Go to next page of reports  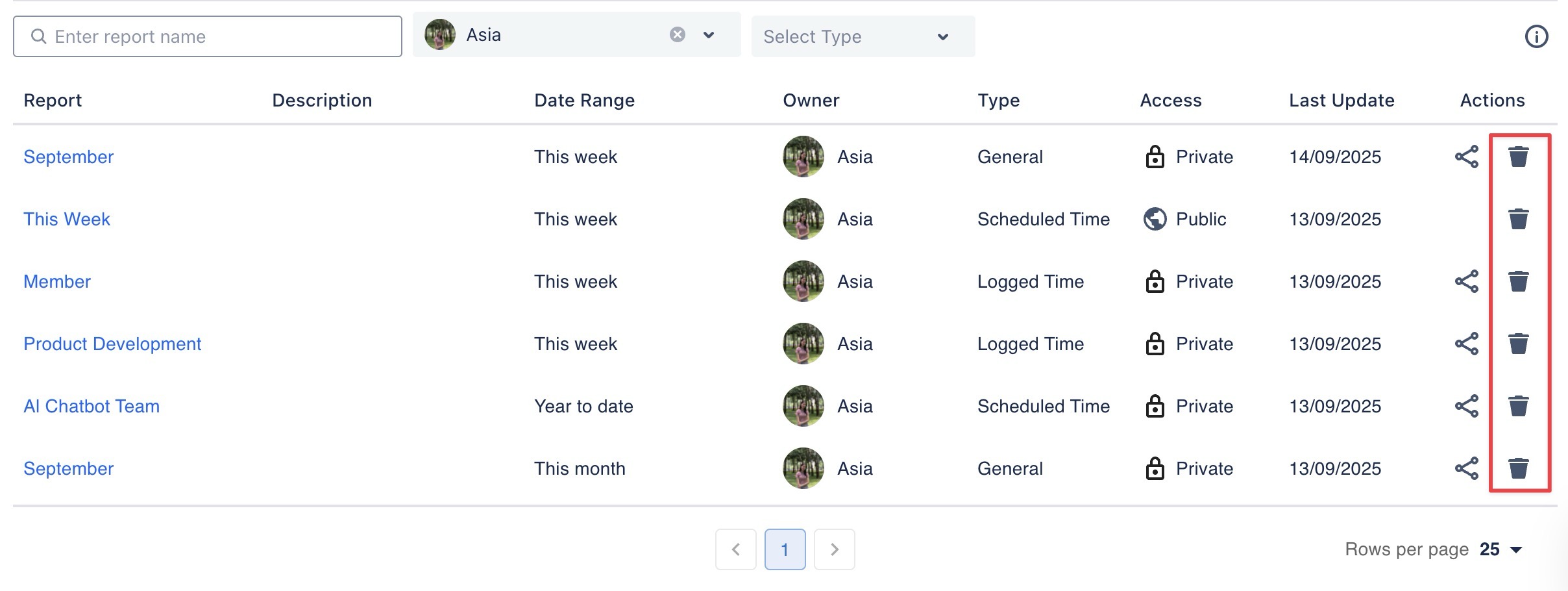[x=834, y=549]
